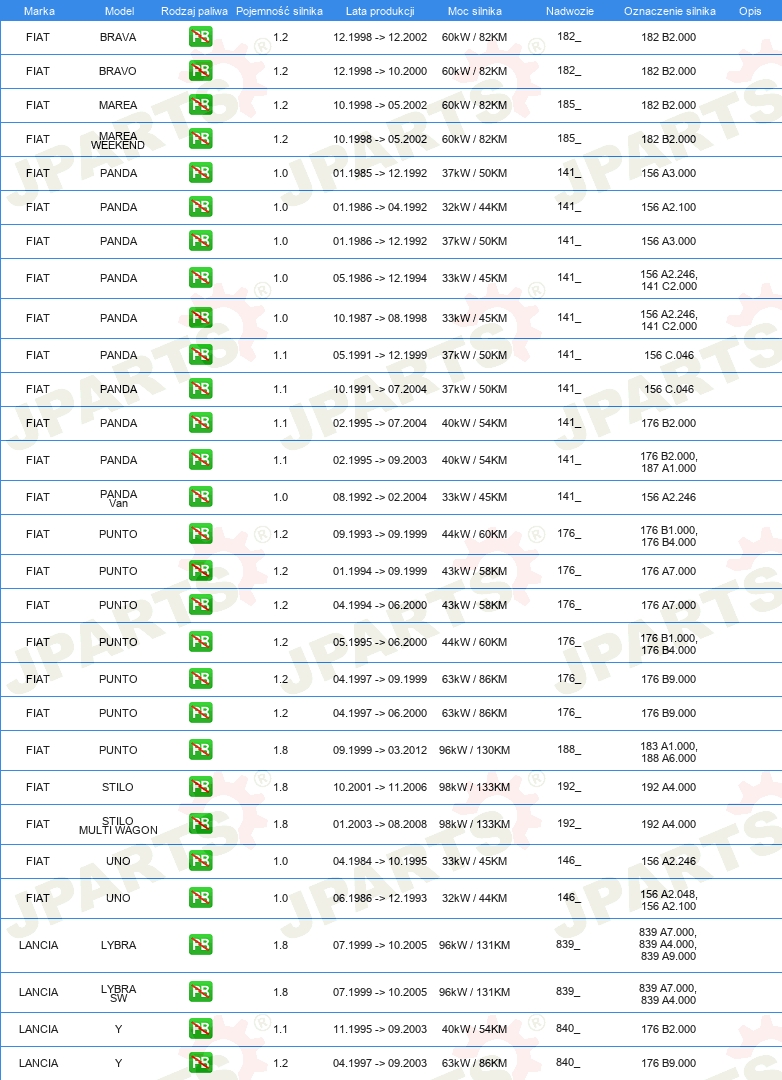The width and height of the screenshot is (782, 1080).
Task: Select the BRAVA model cell
Action: pos(118,37)
